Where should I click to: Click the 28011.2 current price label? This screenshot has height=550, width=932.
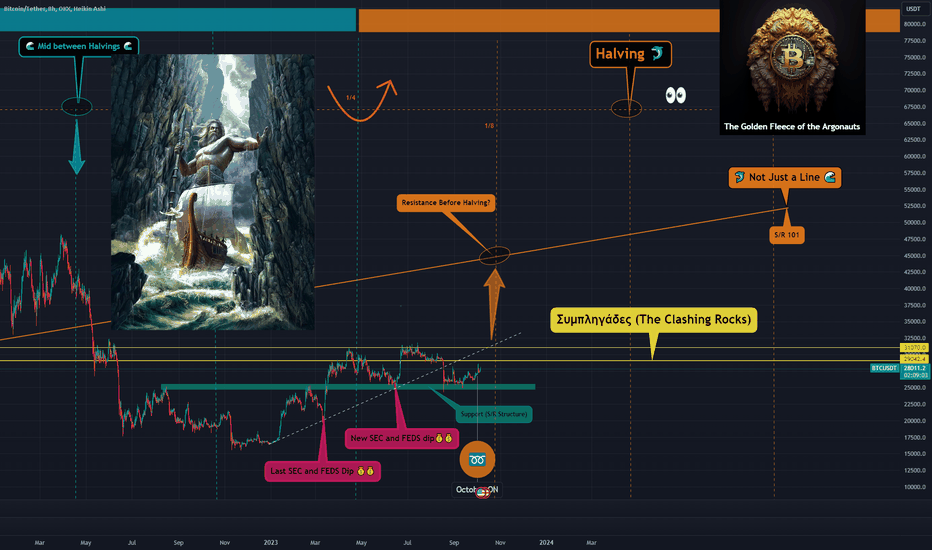coord(914,368)
